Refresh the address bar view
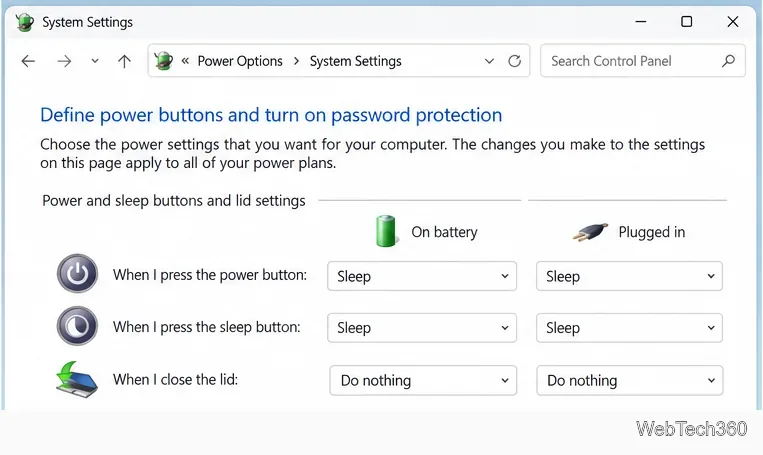Image resolution: width=763 pixels, height=455 pixels. (x=514, y=61)
